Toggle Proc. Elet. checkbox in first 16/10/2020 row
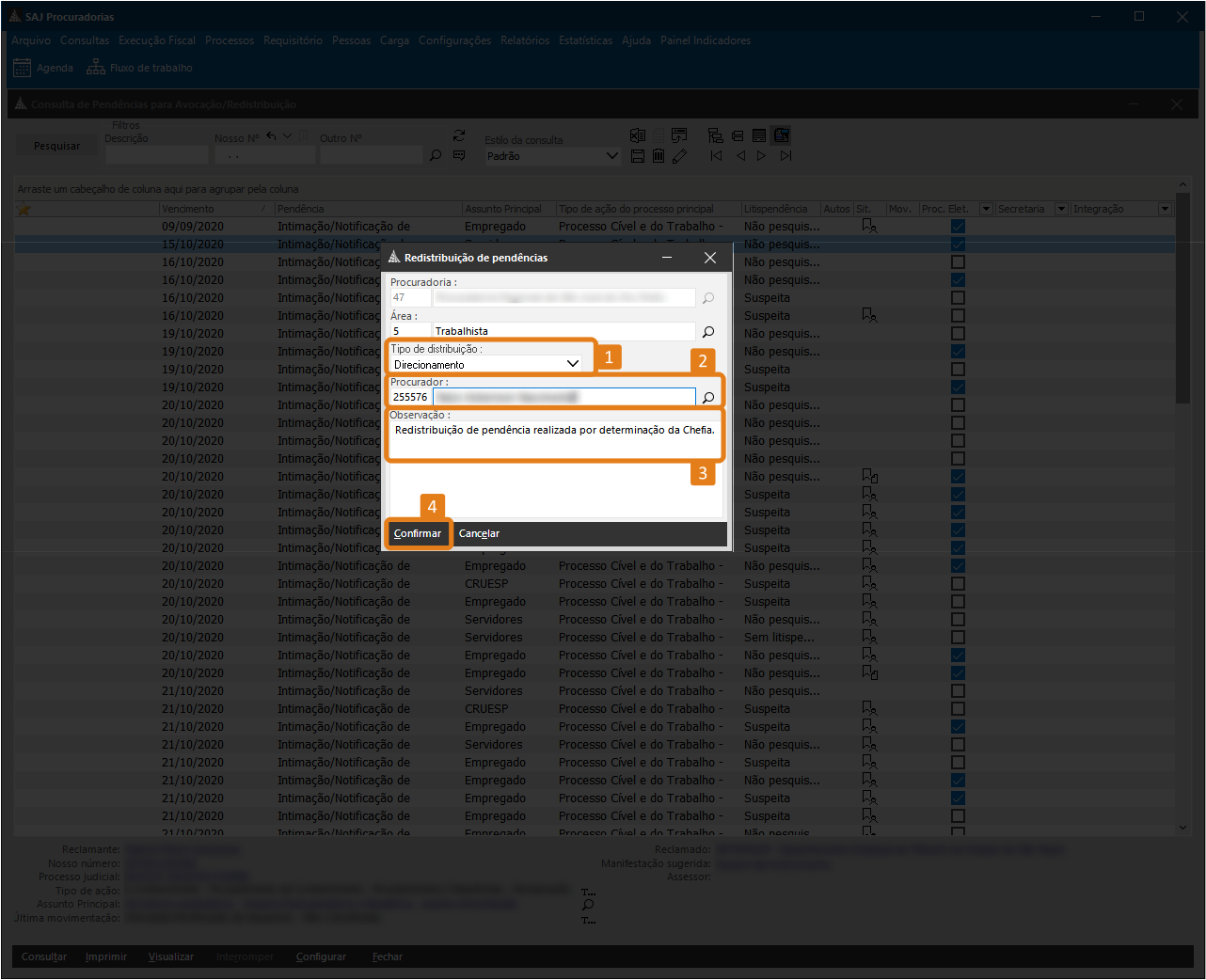 (958, 262)
